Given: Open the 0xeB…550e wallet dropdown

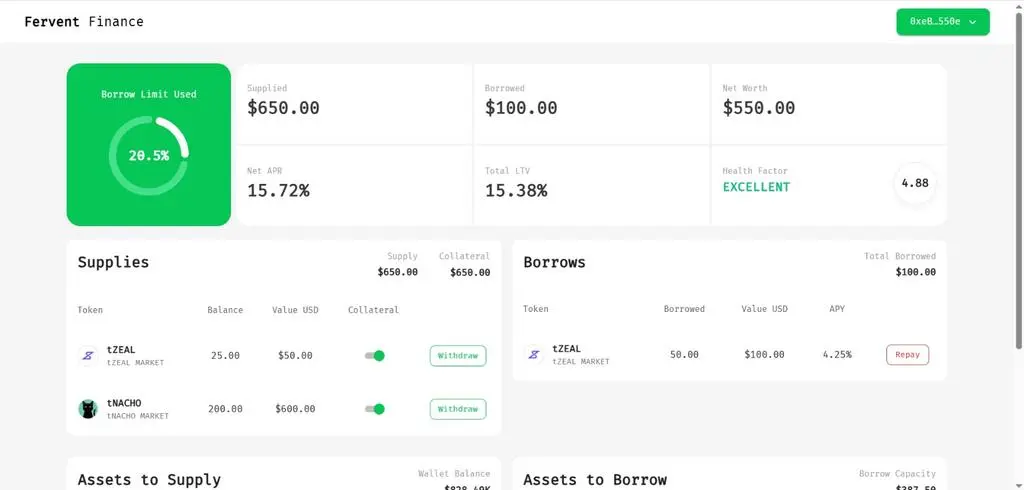Looking at the screenshot, I should 942,22.
